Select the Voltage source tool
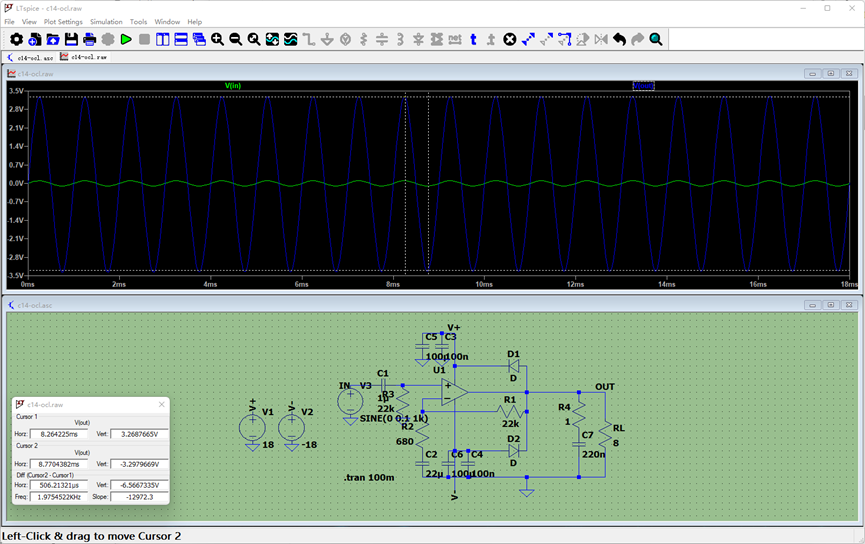Viewport: 865px width, 544px height. point(345,39)
